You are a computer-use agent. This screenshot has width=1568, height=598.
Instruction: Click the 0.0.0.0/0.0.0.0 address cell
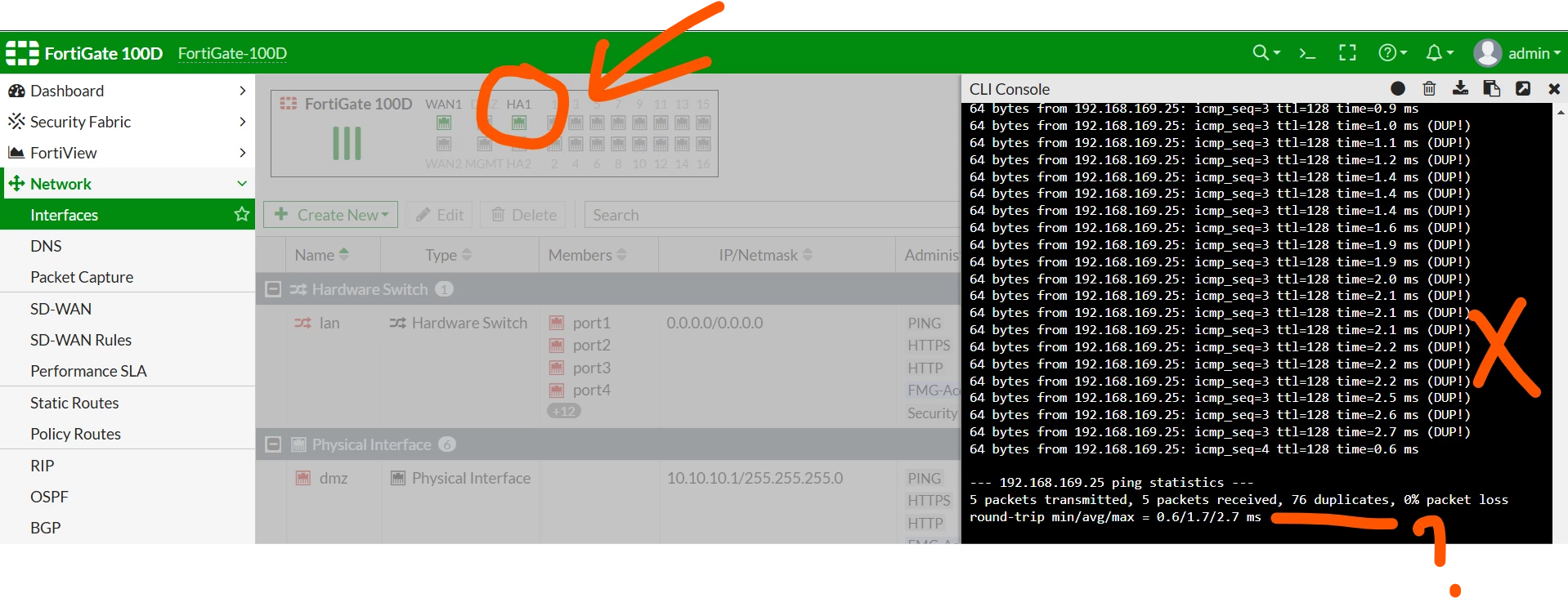tap(715, 323)
